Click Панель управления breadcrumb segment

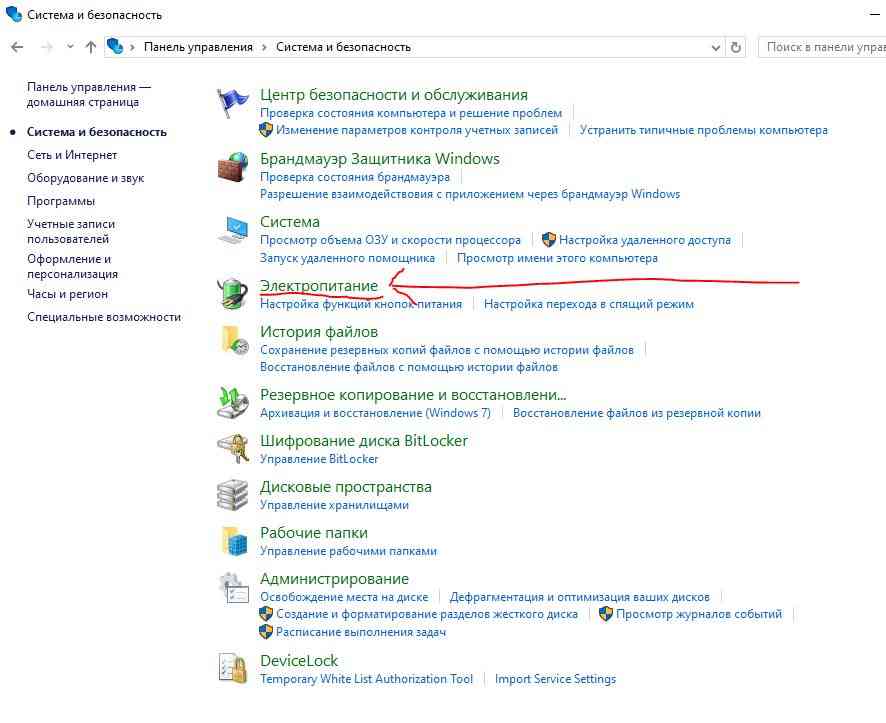(x=198, y=47)
